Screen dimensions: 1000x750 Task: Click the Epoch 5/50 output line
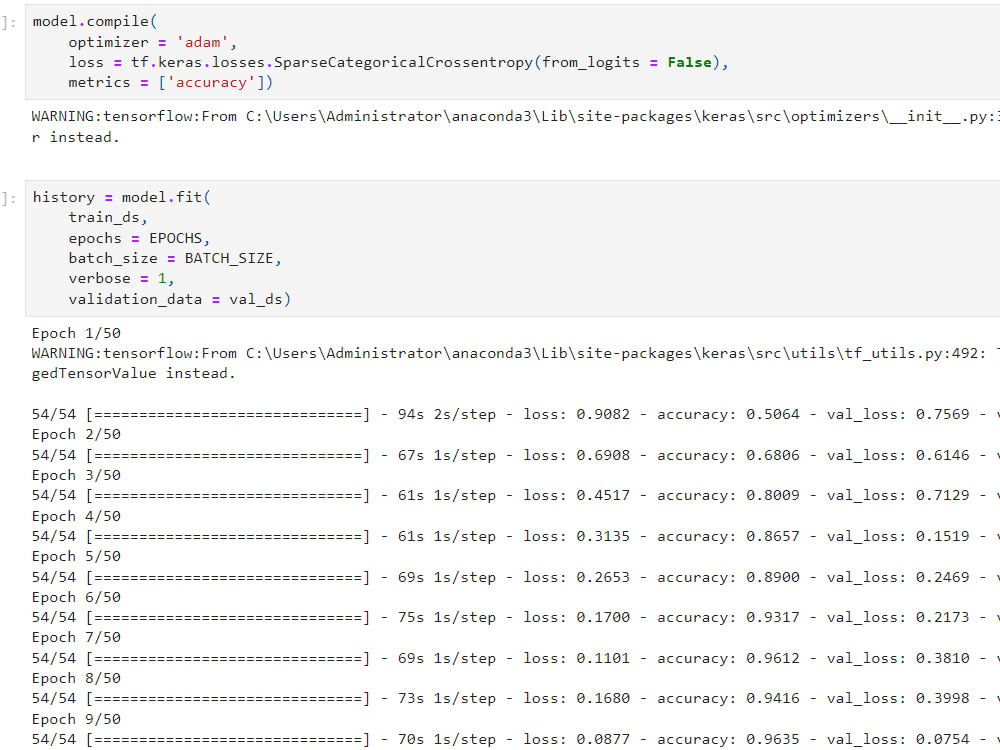pos(76,556)
